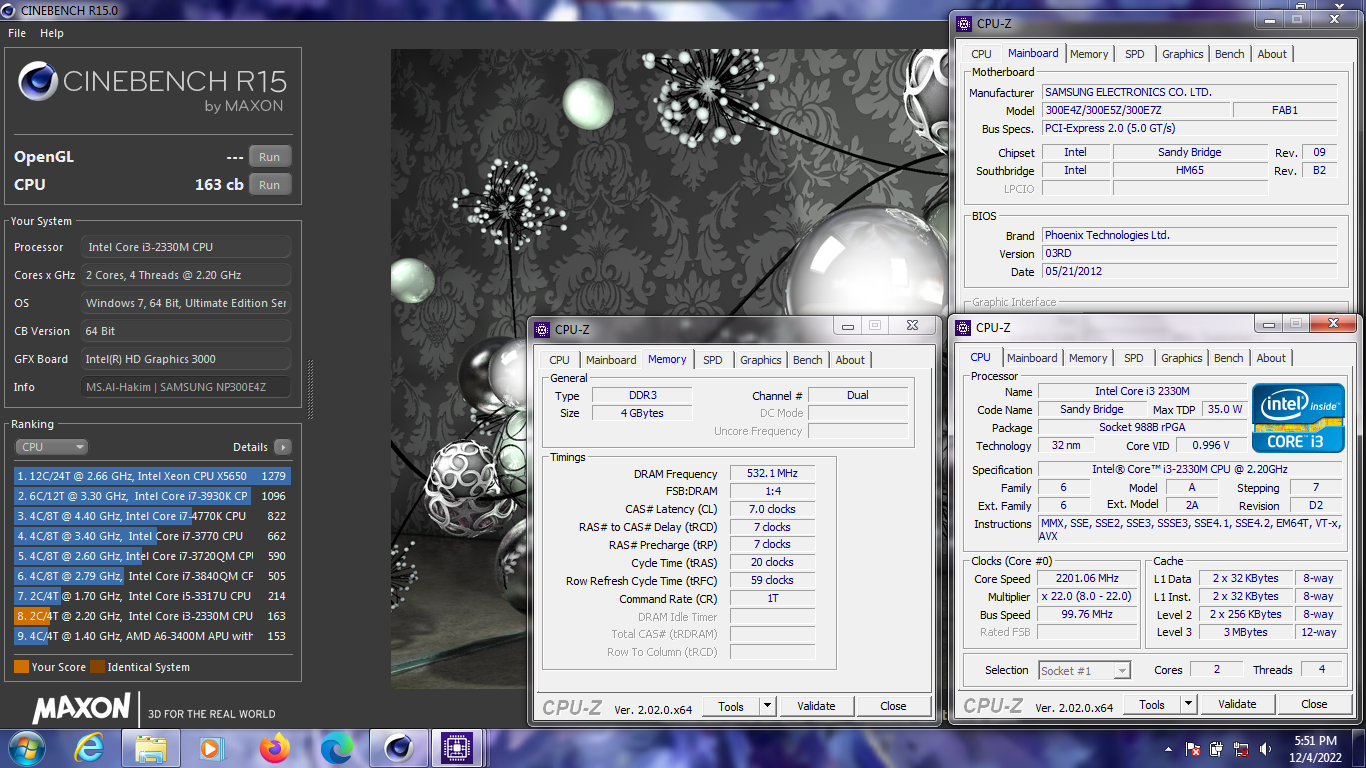Select highlighted ranking row i3-2330M 163

click(x=151, y=616)
